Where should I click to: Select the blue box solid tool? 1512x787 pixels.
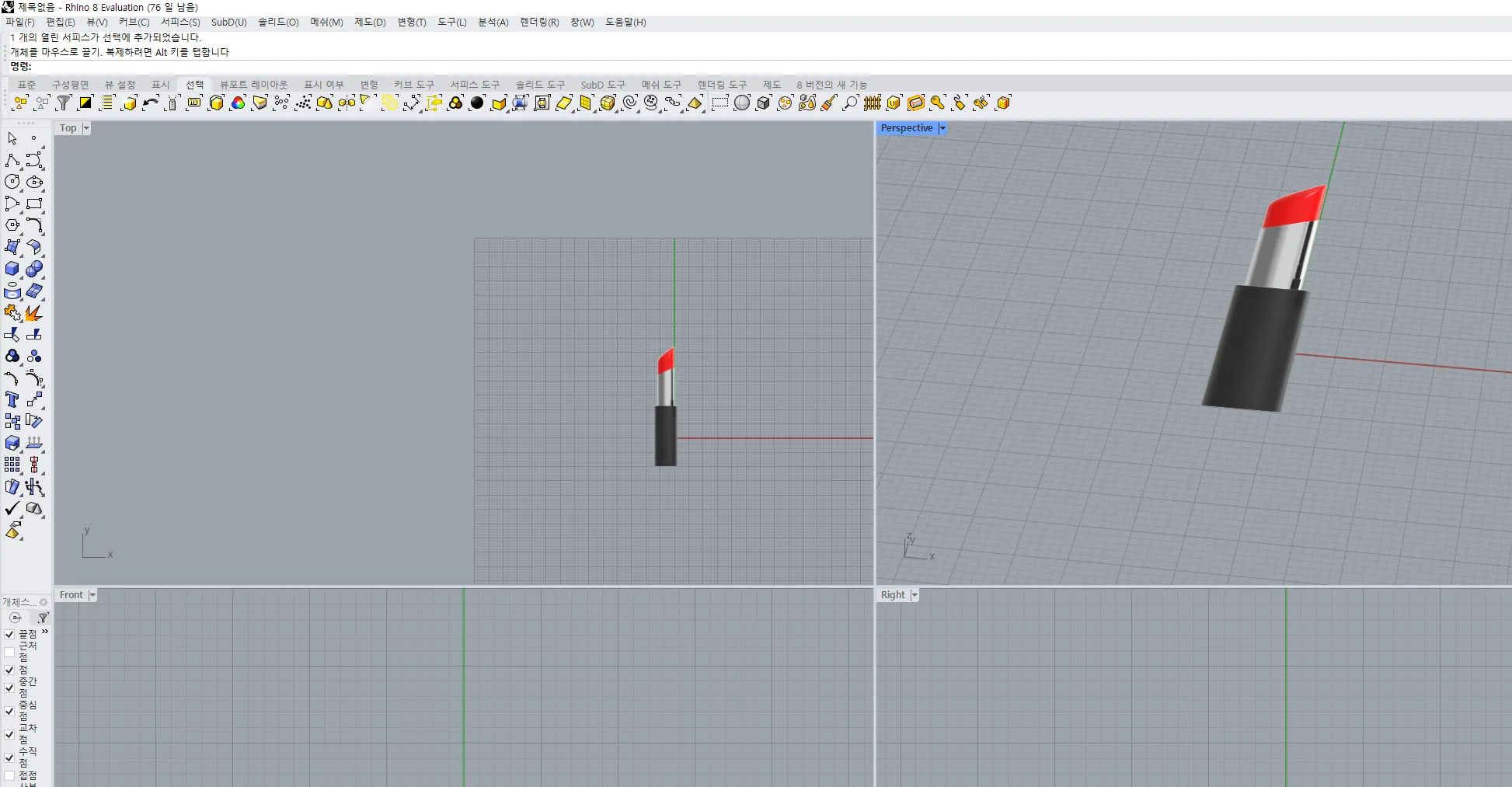point(12,269)
